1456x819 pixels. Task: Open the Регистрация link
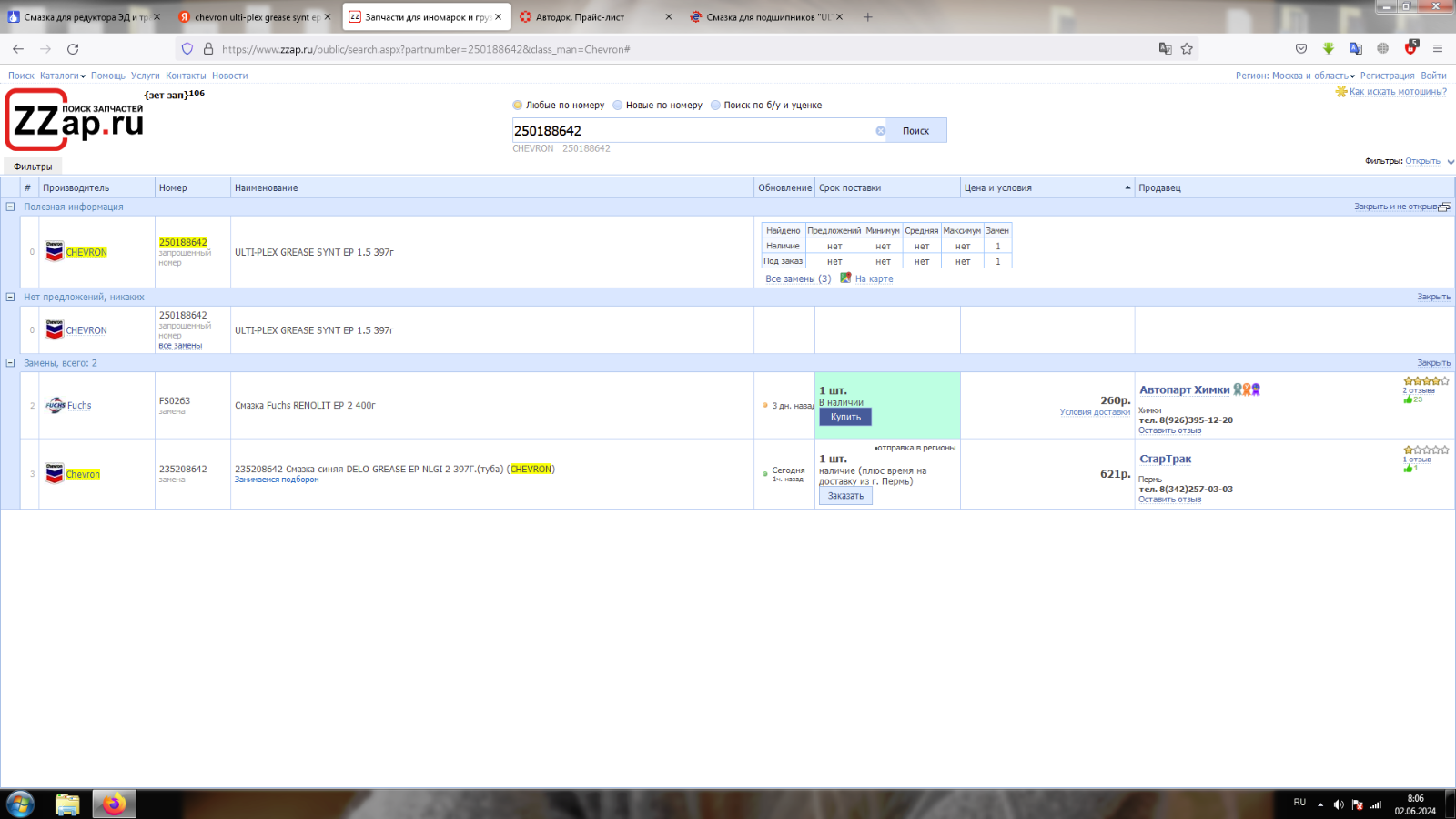click(1387, 76)
